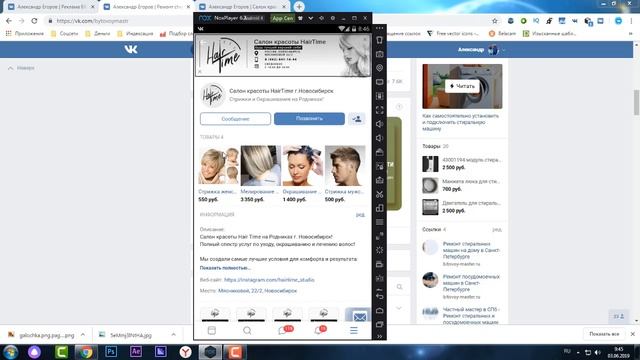
Task: Reload page with Chrome refresh icon
Action: pyautogui.click(x=34, y=21)
